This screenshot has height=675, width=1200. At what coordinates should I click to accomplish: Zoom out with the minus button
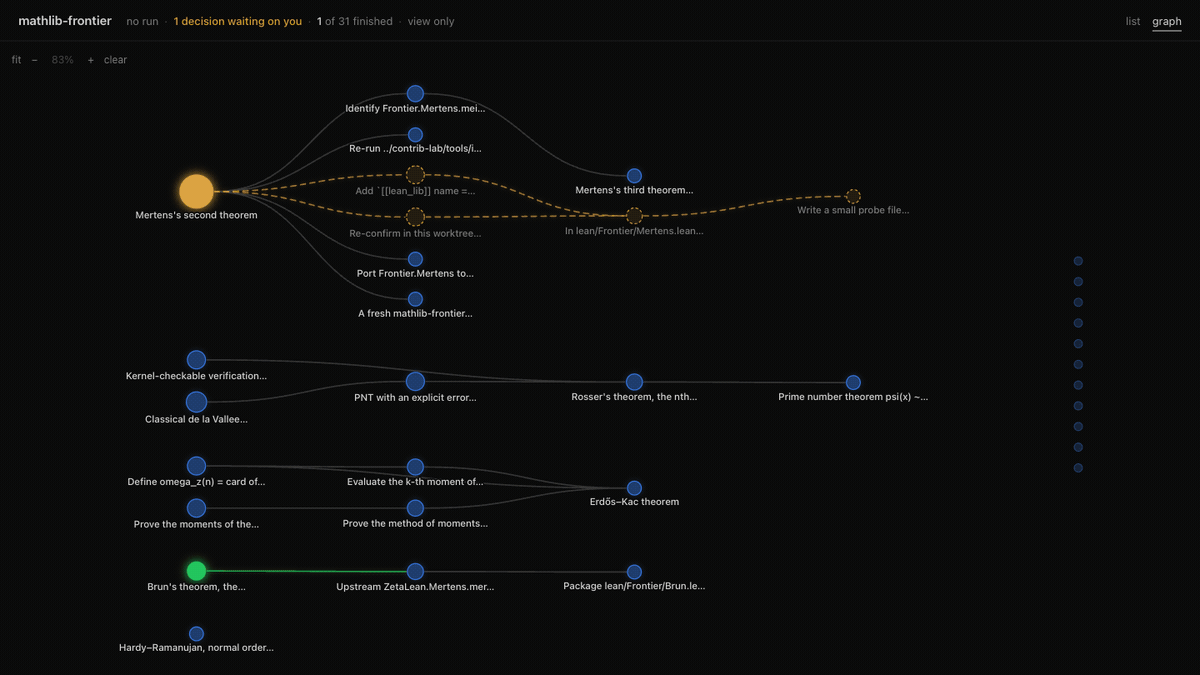tap(34, 60)
